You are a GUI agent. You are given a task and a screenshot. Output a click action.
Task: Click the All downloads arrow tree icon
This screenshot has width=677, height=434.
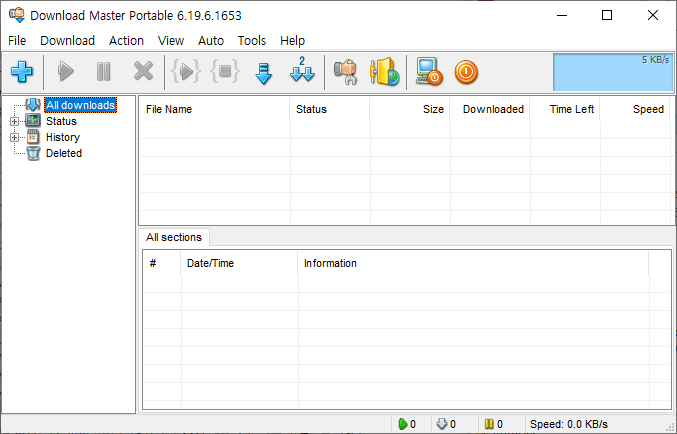pos(33,105)
